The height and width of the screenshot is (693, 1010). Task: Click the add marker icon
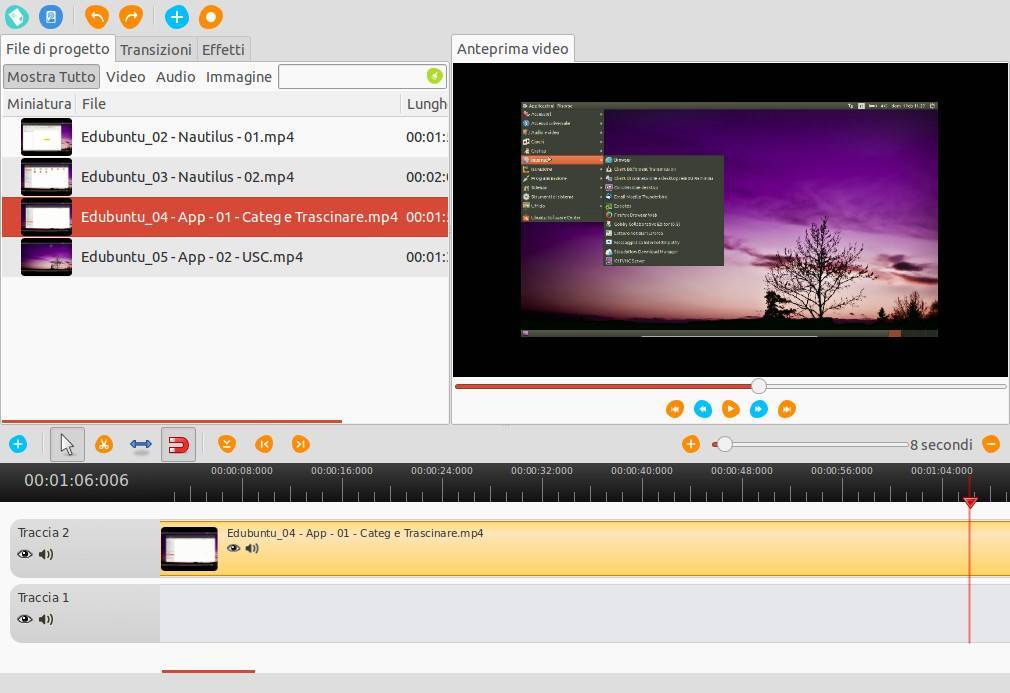pyautogui.click(x=227, y=444)
